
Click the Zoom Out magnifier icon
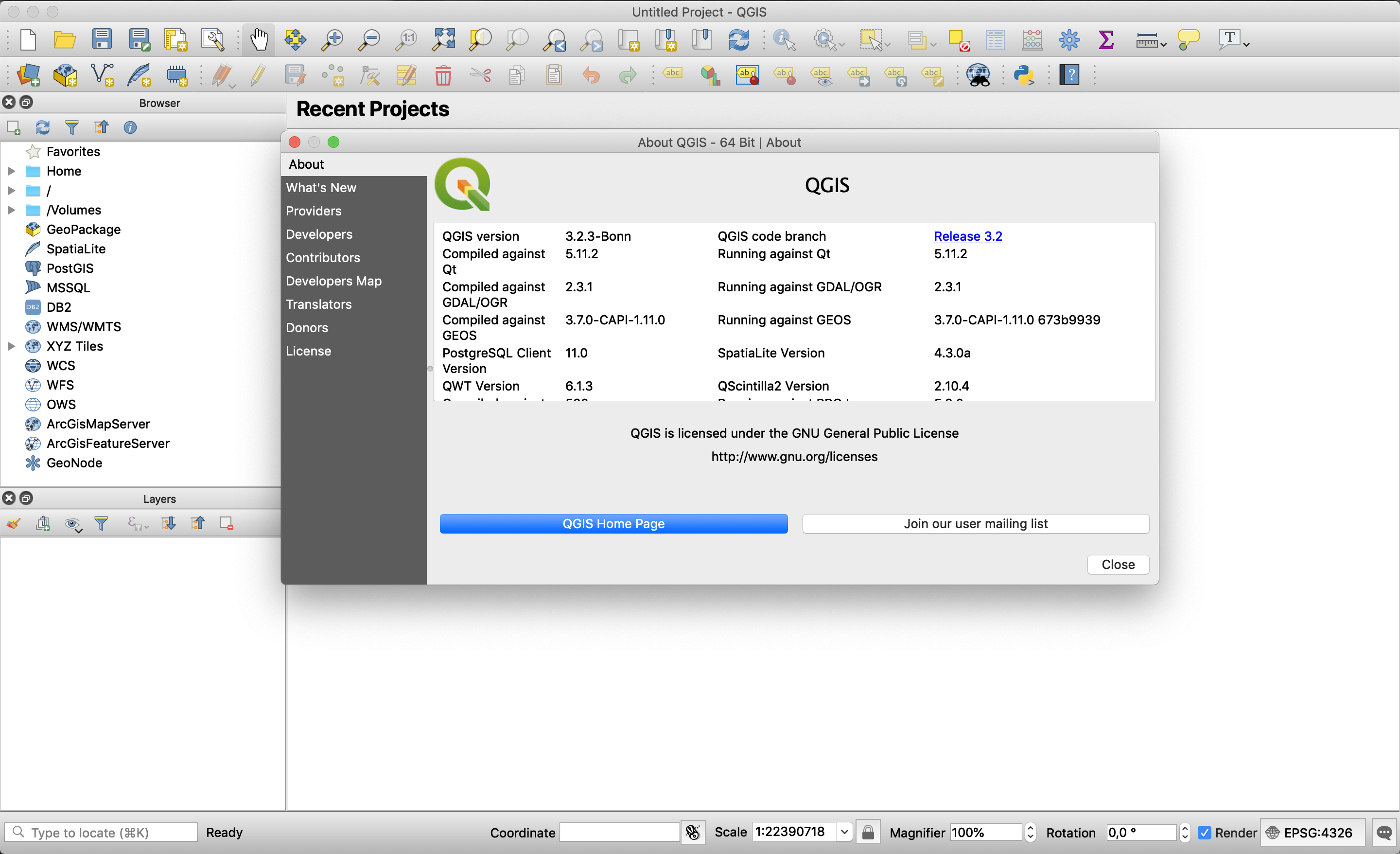tap(369, 40)
